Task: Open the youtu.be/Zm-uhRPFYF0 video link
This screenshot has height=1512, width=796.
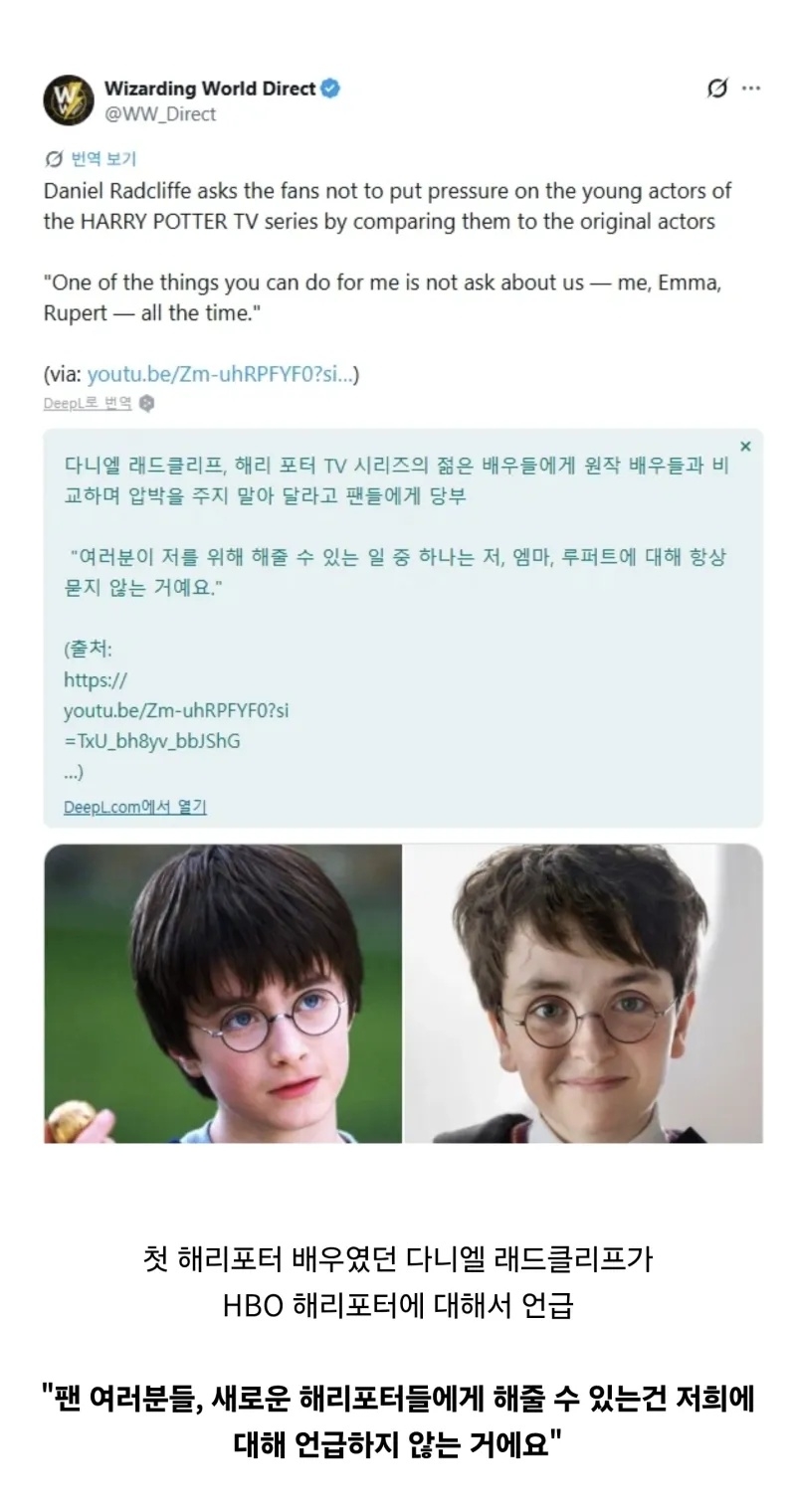Action: pyautogui.click(x=219, y=374)
